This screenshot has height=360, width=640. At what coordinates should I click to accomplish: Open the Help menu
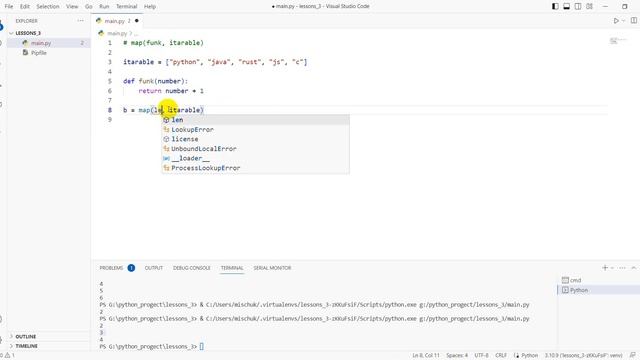point(150,6)
